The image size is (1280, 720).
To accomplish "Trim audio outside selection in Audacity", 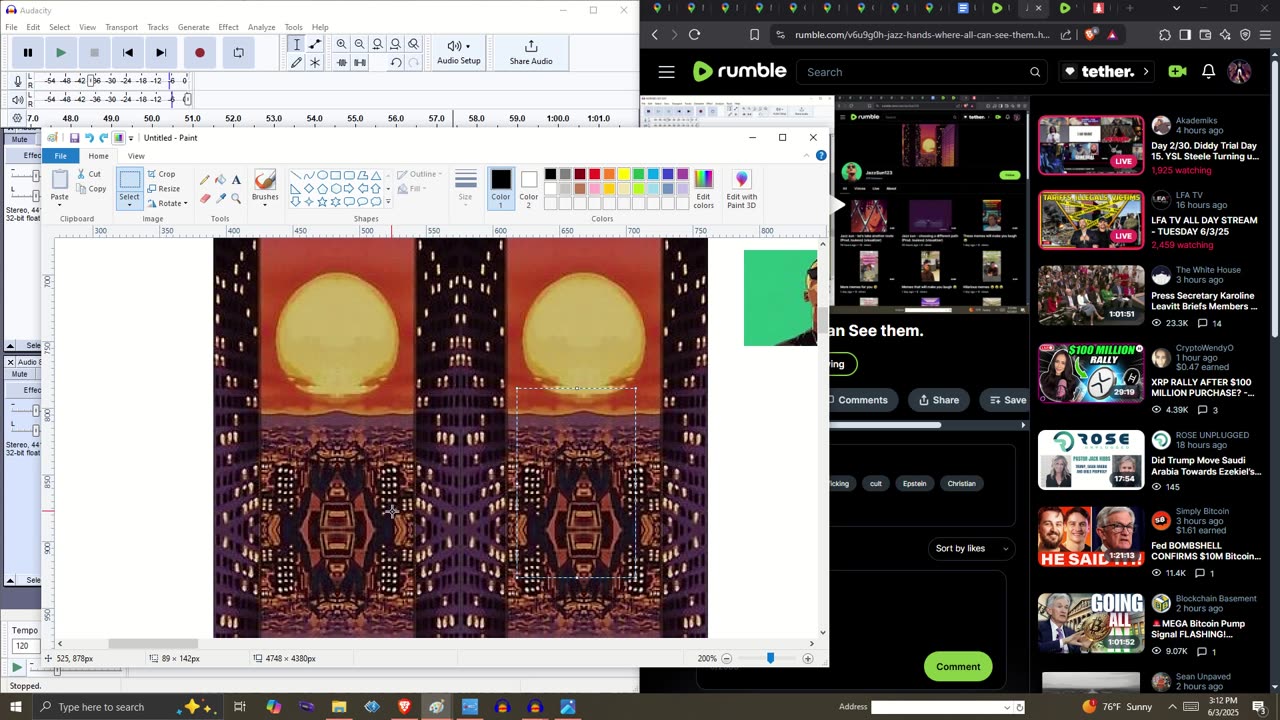I will (342, 63).
